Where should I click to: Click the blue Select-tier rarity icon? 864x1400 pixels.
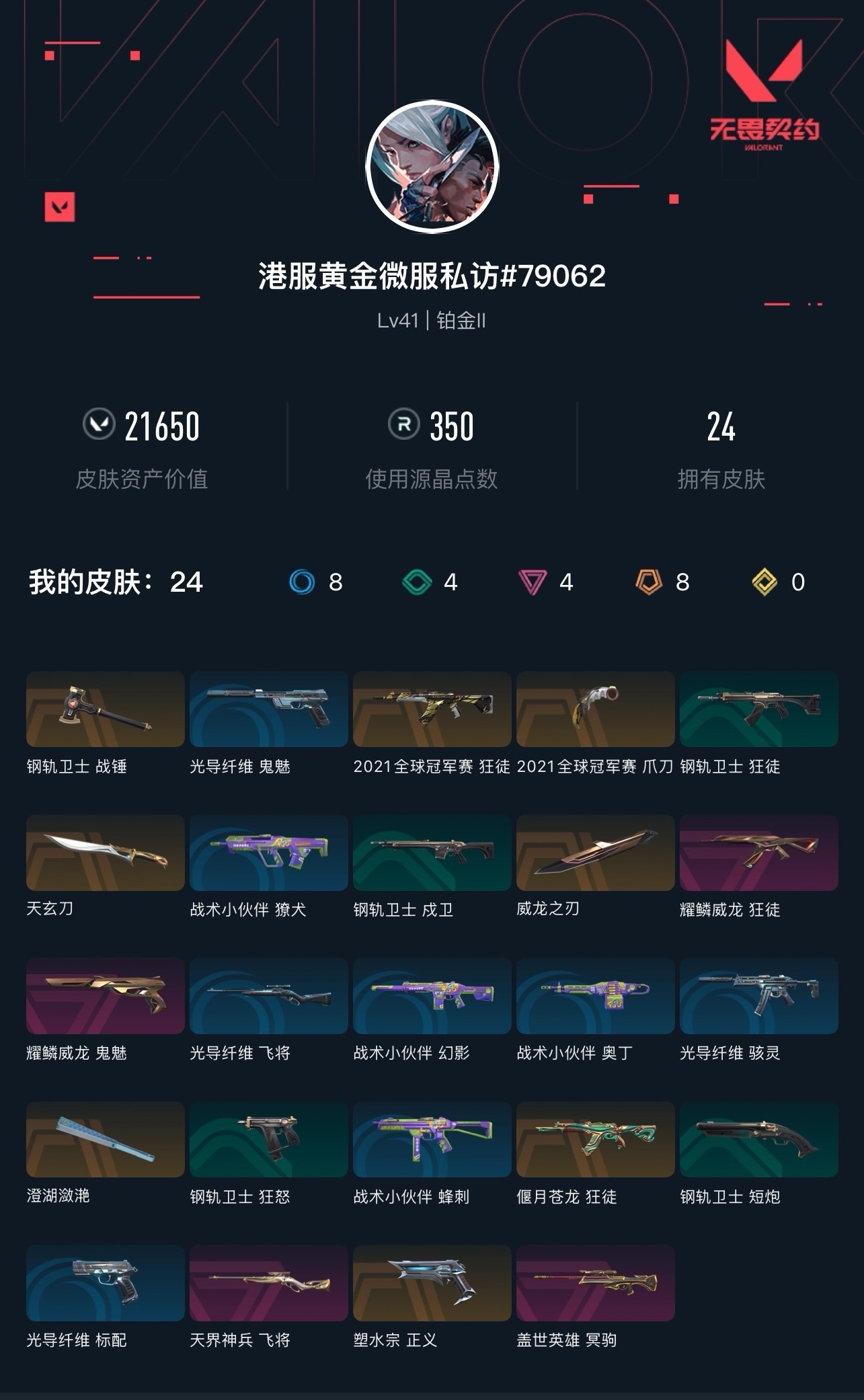coord(302,582)
